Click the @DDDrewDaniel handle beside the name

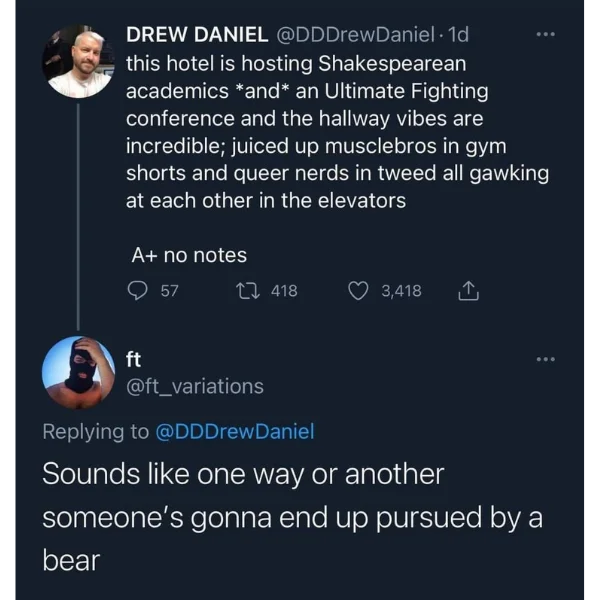coord(355,34)
